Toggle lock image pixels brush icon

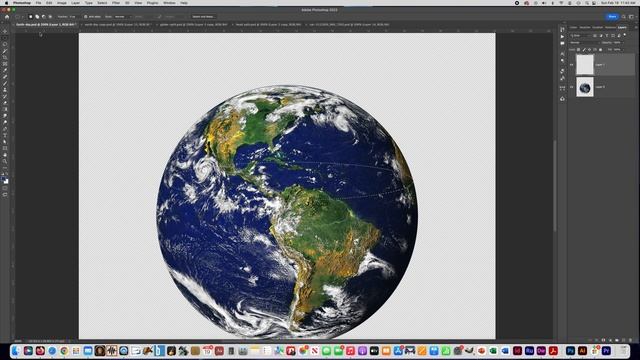tap(584, 49)
